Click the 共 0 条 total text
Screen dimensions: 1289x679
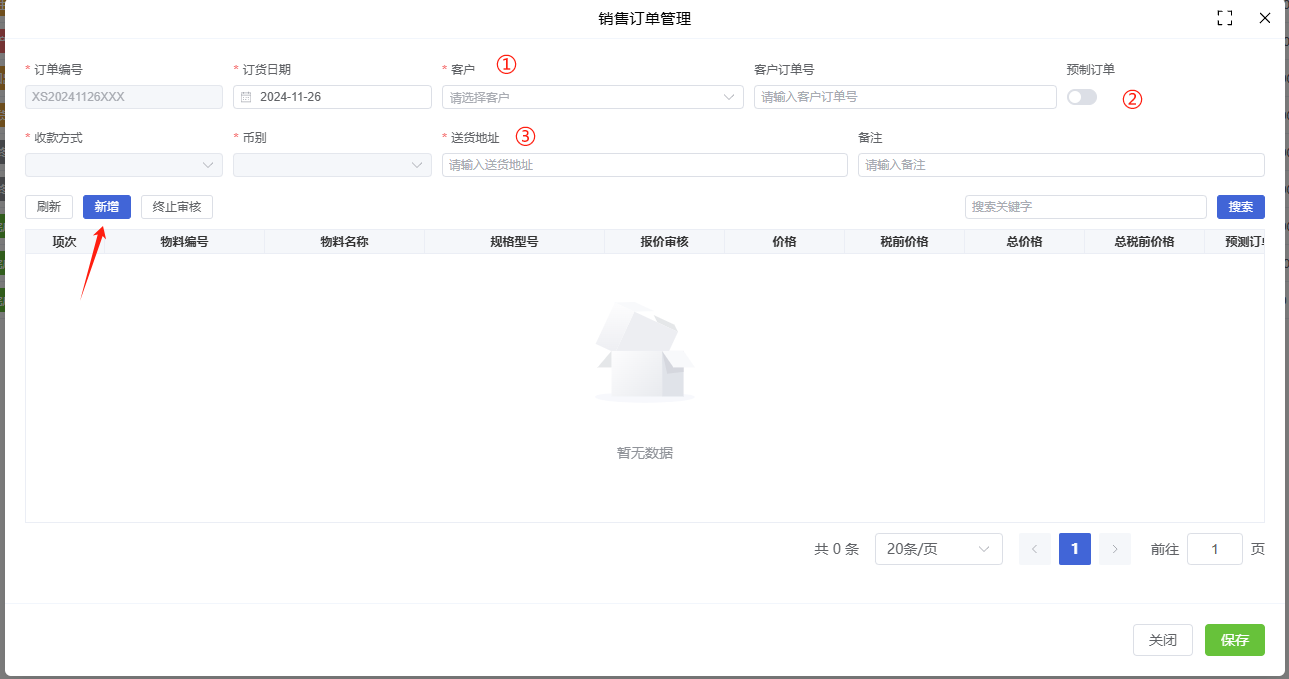coord(837,549)
